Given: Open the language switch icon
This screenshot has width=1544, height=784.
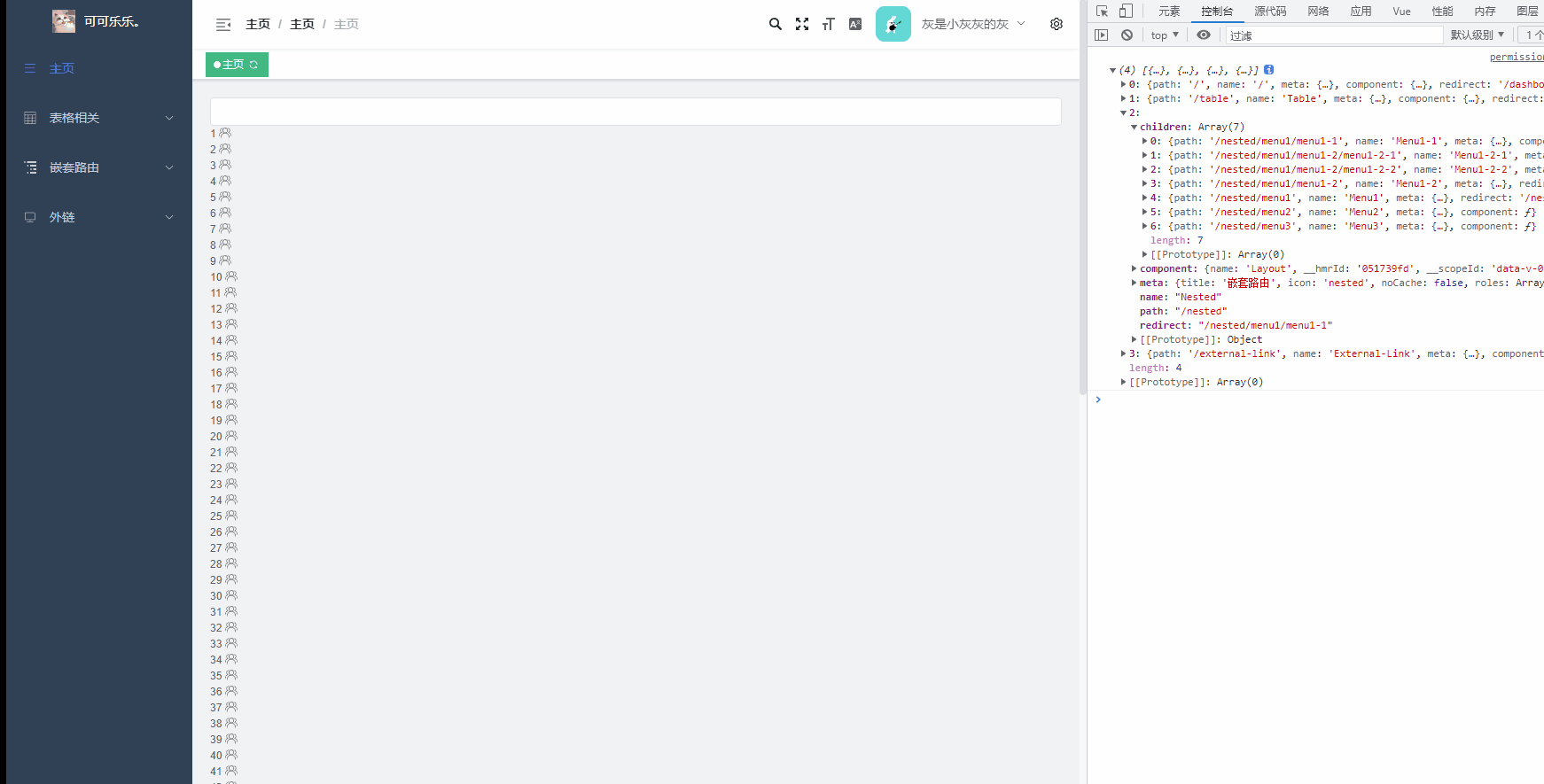Looking at the screenshot, I should pos(855,24).
